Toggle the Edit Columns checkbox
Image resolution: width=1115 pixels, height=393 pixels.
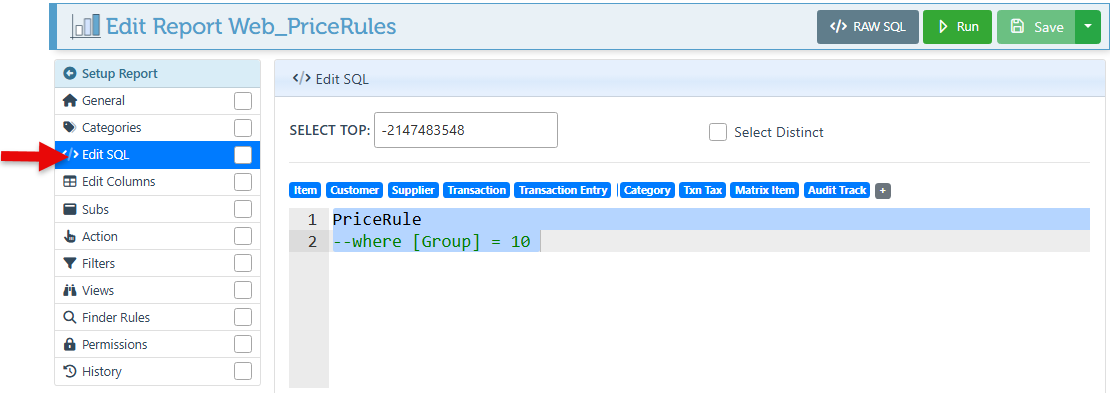pos(243,182)
